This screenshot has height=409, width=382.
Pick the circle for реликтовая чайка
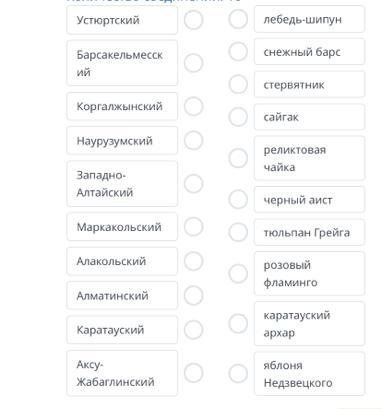238,158
